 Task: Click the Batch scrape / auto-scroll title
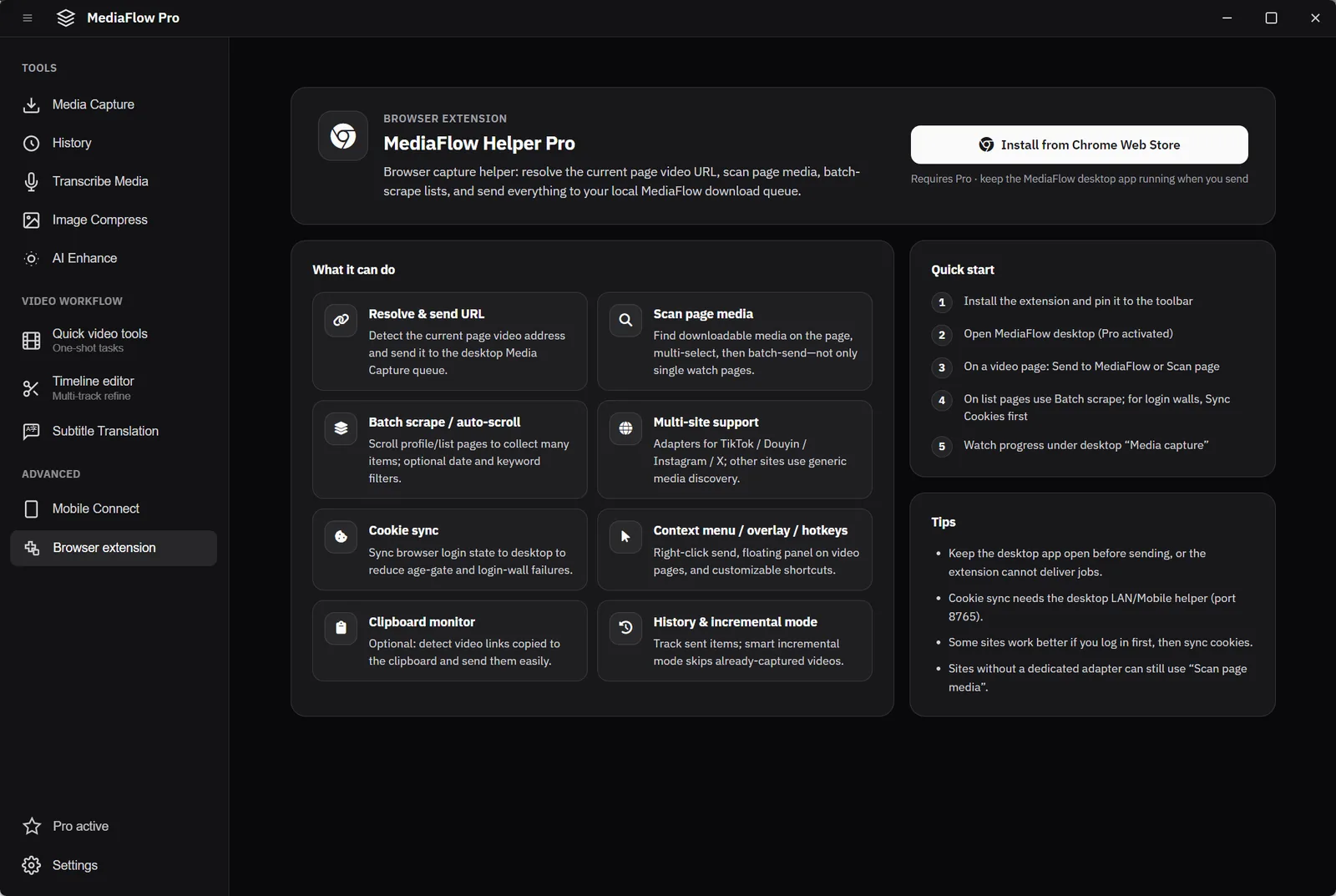coord(444,423)
